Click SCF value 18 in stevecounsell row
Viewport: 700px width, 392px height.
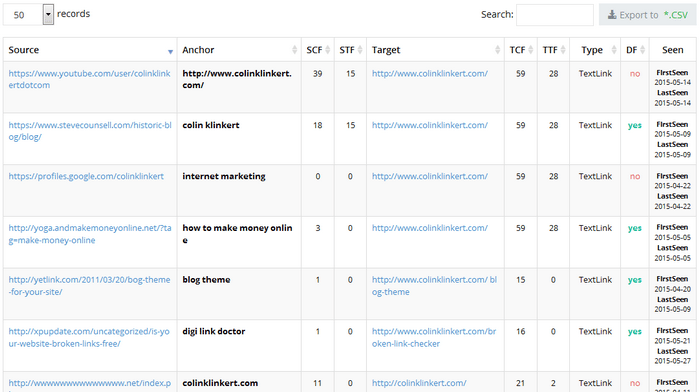[x=317, y=125]
